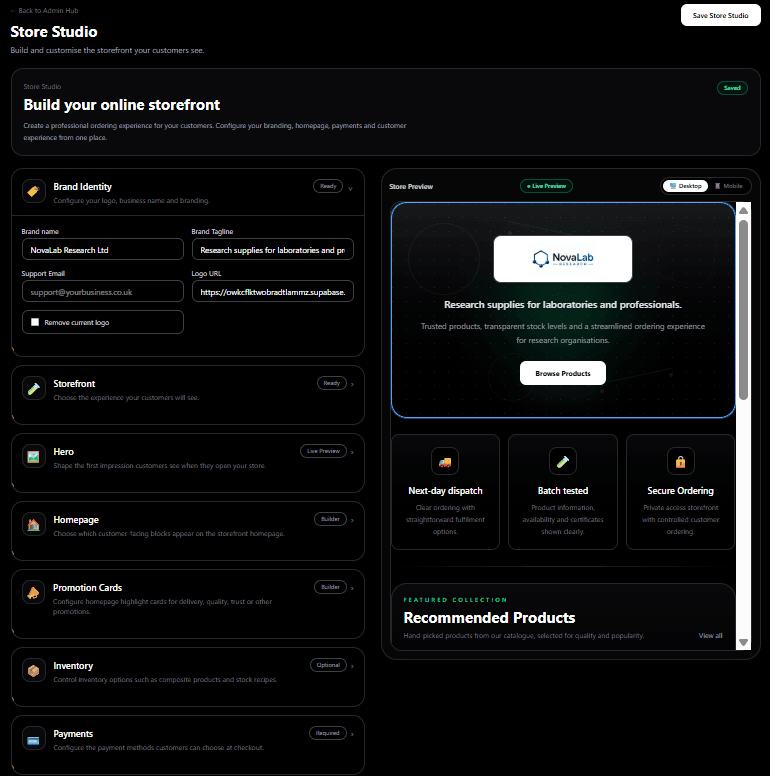
Task: Click the Ready badge on Storefront
Action: coord(332,383)
